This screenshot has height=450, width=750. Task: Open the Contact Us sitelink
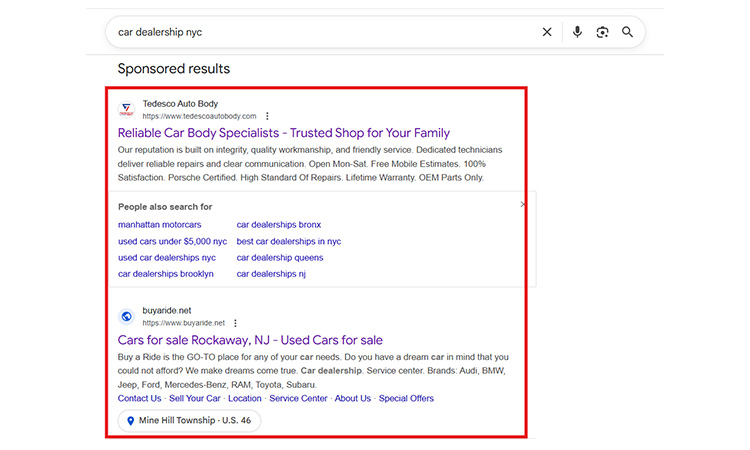(x=140, y=398)
